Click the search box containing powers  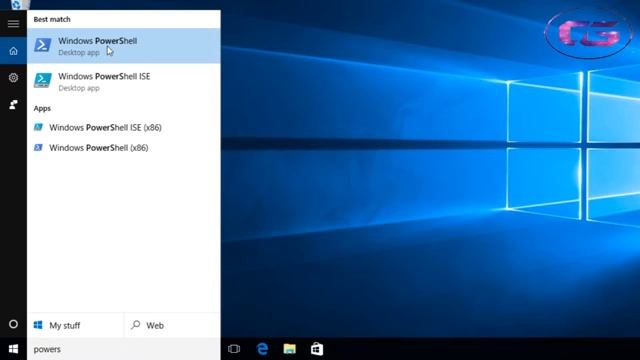(124, 349)
